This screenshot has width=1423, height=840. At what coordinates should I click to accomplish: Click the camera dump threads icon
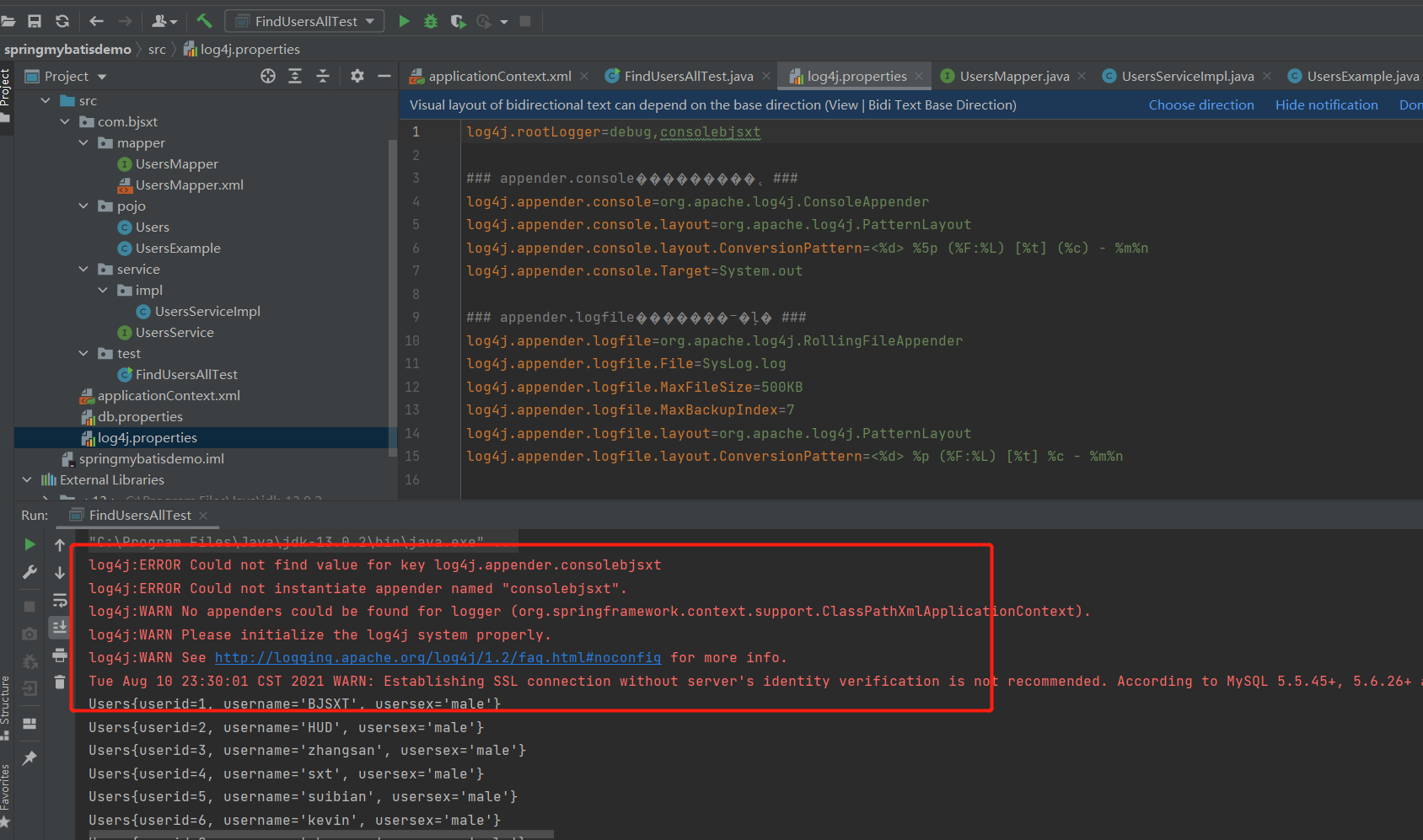point(30,634)
